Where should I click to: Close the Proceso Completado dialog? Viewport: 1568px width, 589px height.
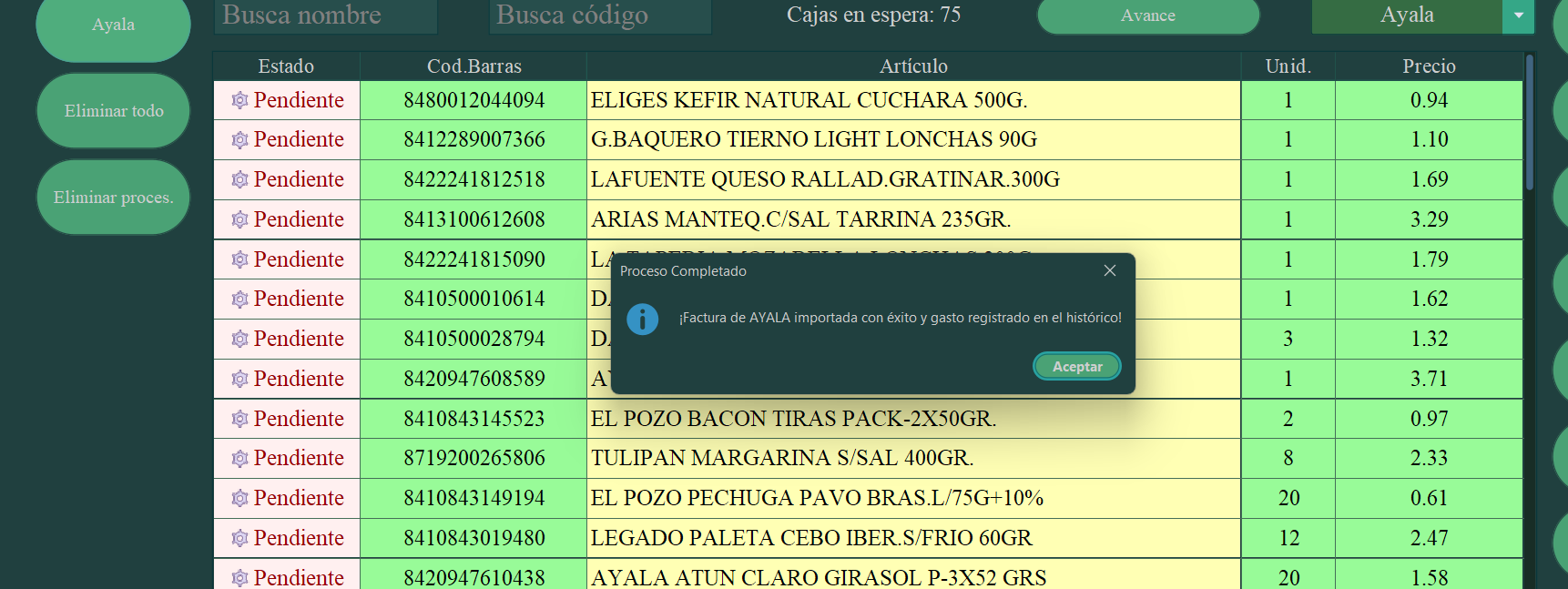[x=1110, y=270]
